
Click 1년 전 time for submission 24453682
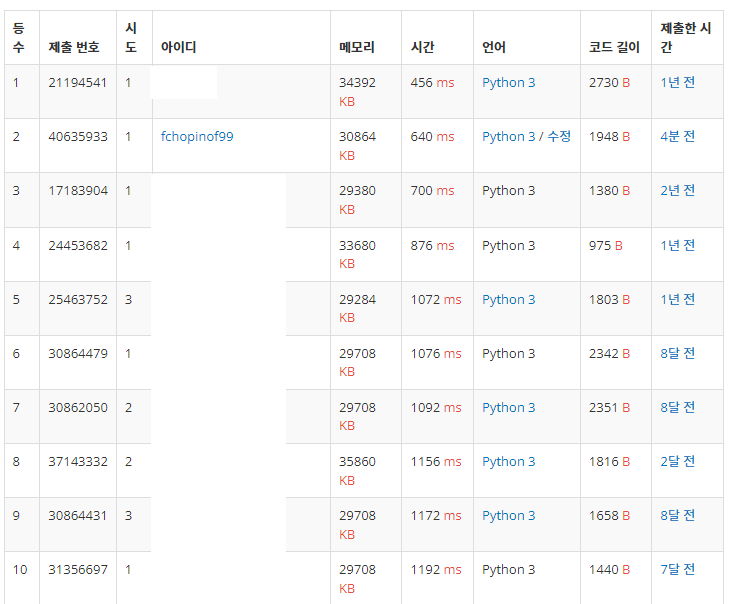pos(677,246)
